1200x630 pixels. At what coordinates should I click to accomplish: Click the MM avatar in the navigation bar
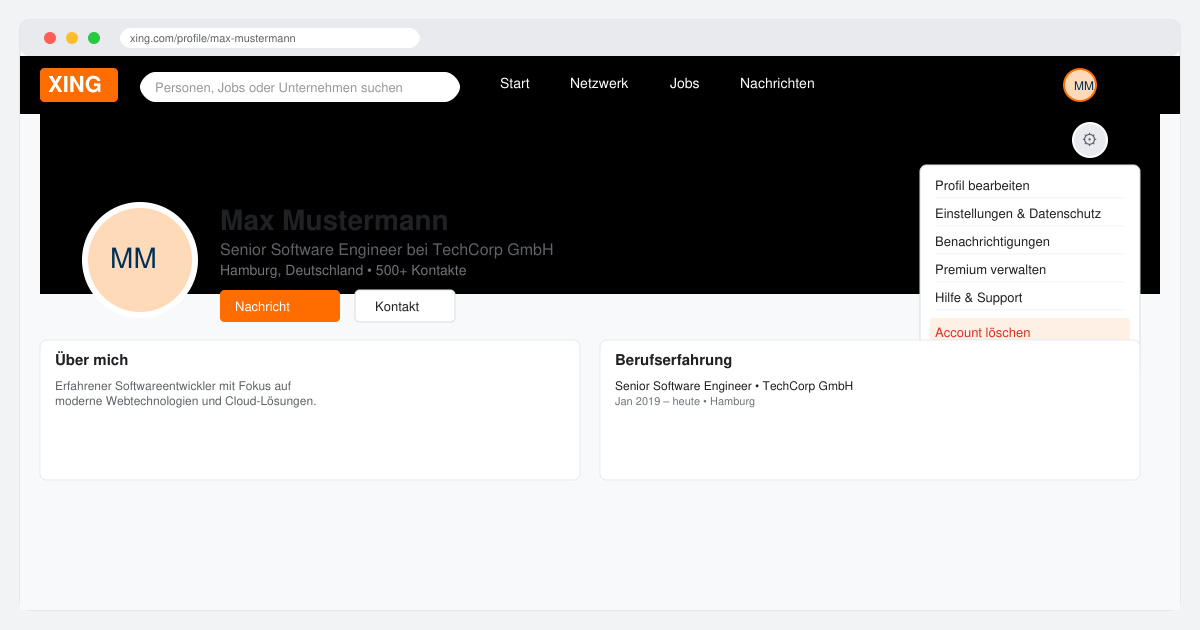click(x=1080, y=86)
